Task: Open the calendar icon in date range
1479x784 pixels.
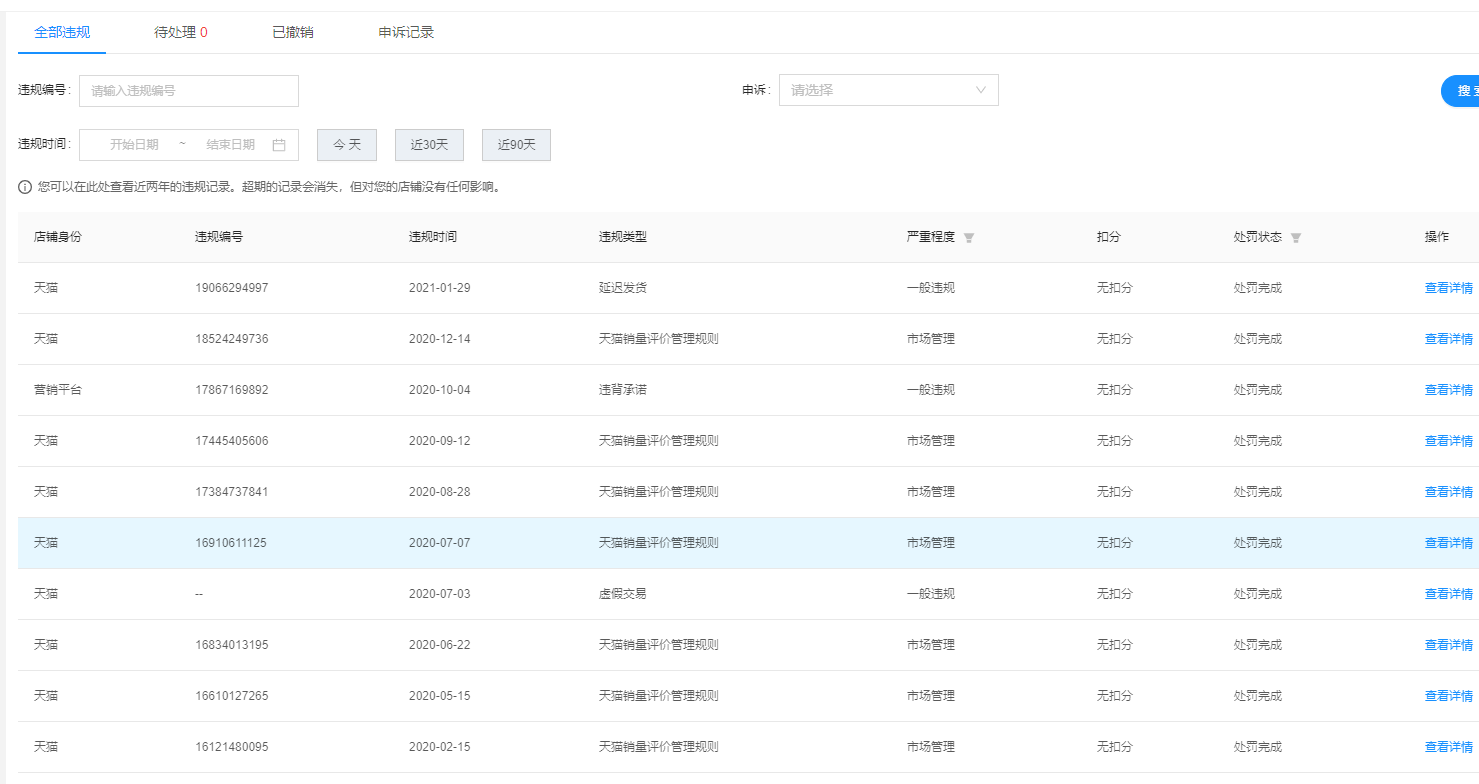Action: coord(279,145)
